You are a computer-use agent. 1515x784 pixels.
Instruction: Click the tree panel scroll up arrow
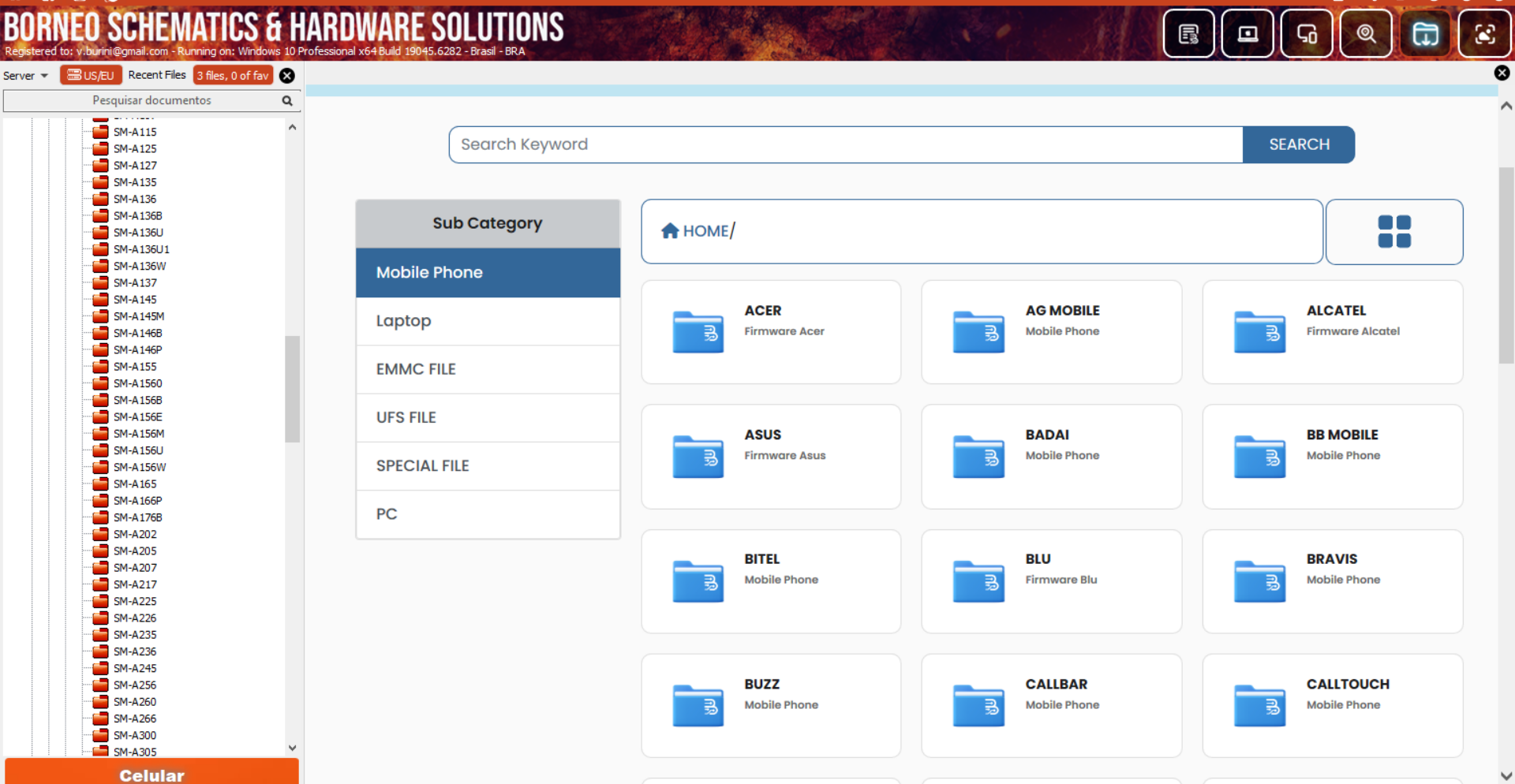click(292, 127)
